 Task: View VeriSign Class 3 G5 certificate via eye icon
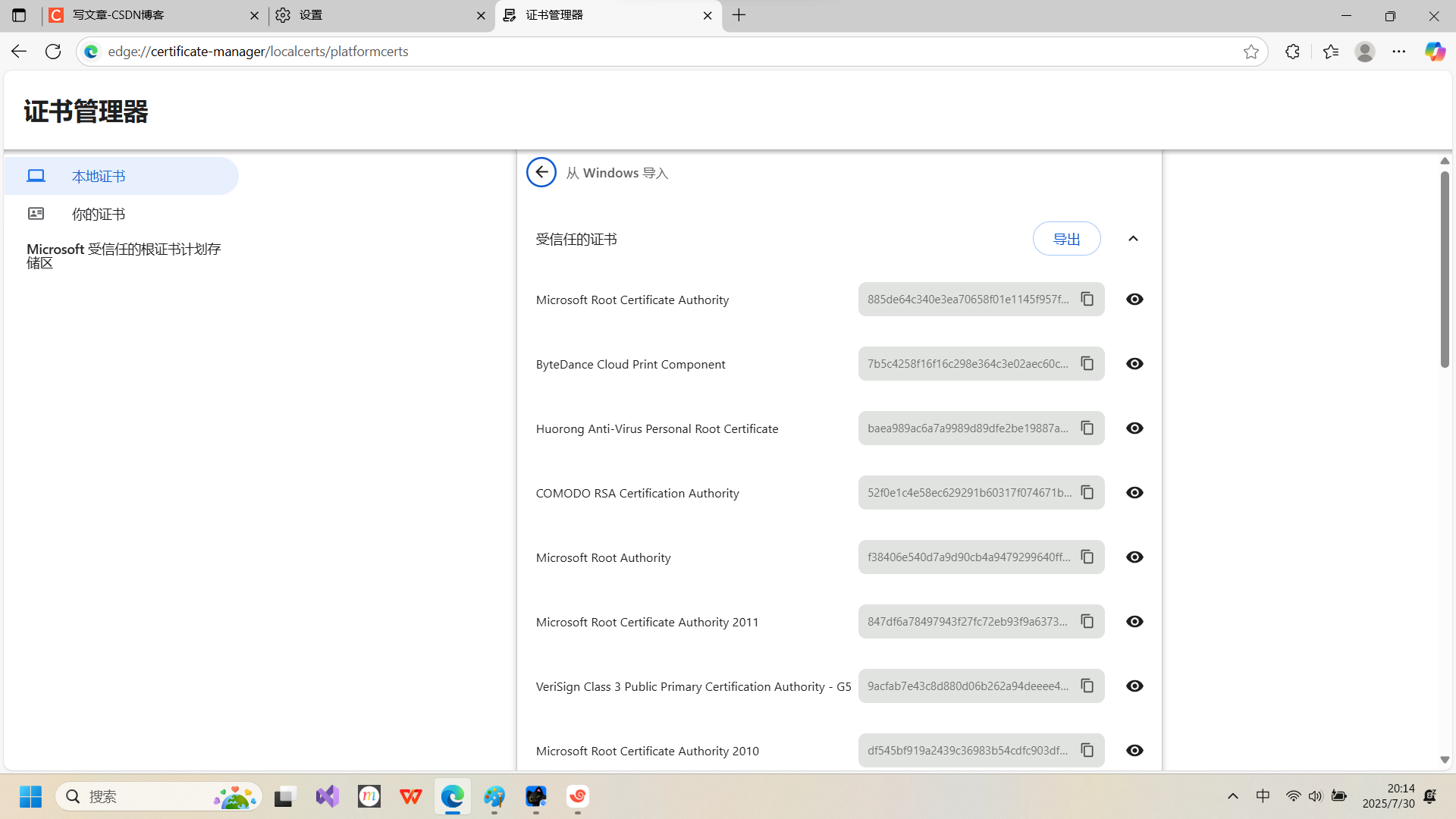coord(1134,686)
